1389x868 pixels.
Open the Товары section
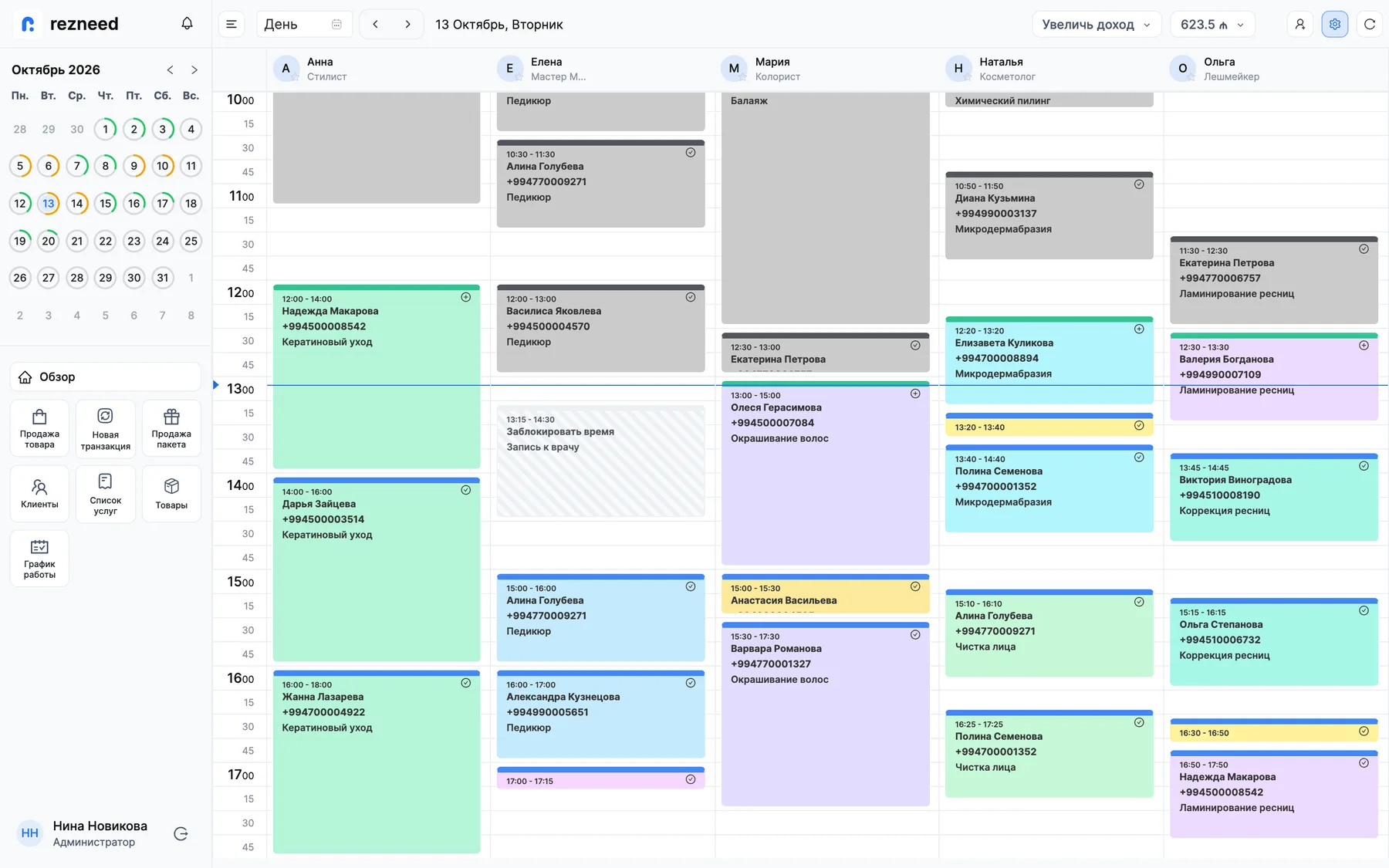tap(171, 494)
